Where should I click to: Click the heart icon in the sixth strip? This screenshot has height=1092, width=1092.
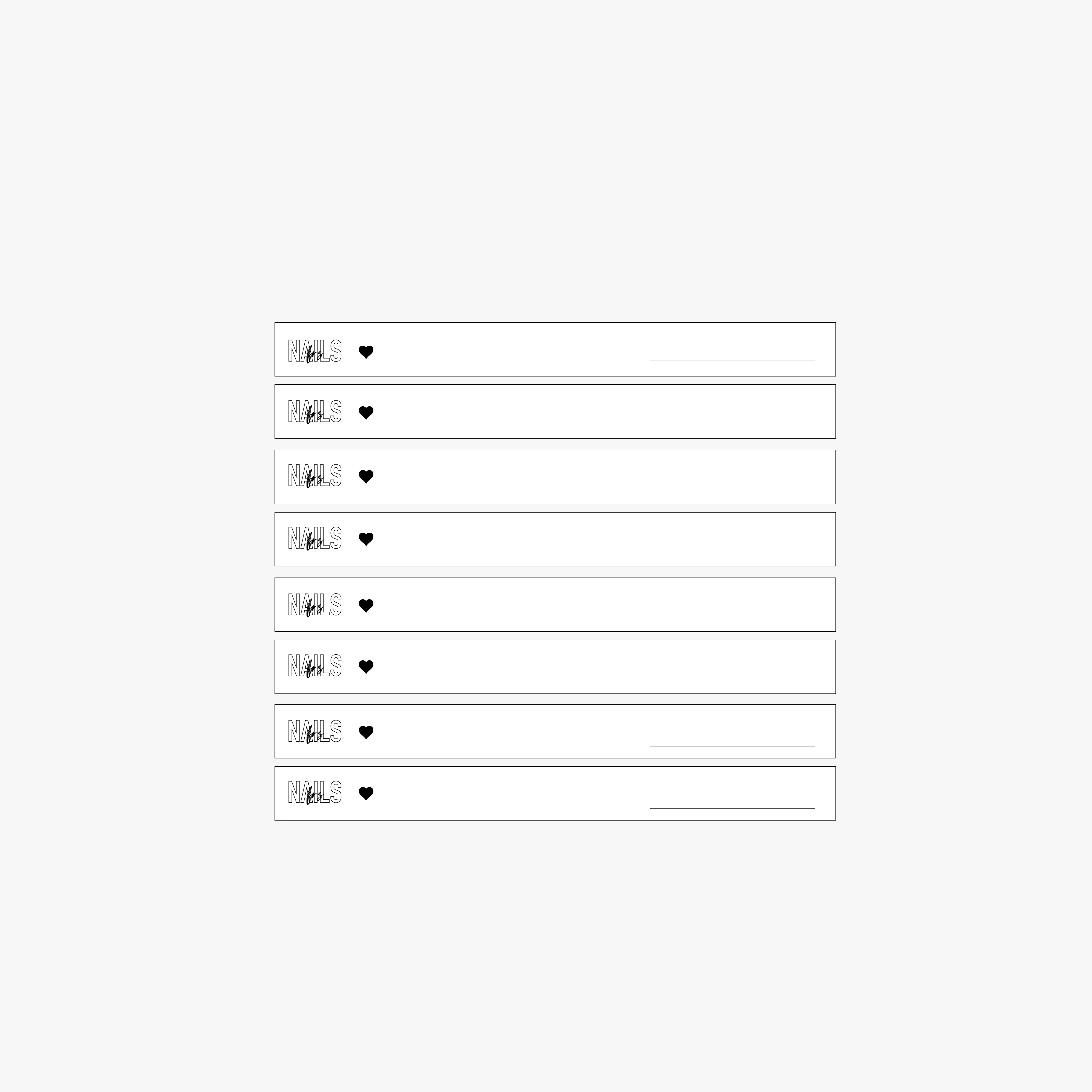pyautogui.click(x=366, y=666)
